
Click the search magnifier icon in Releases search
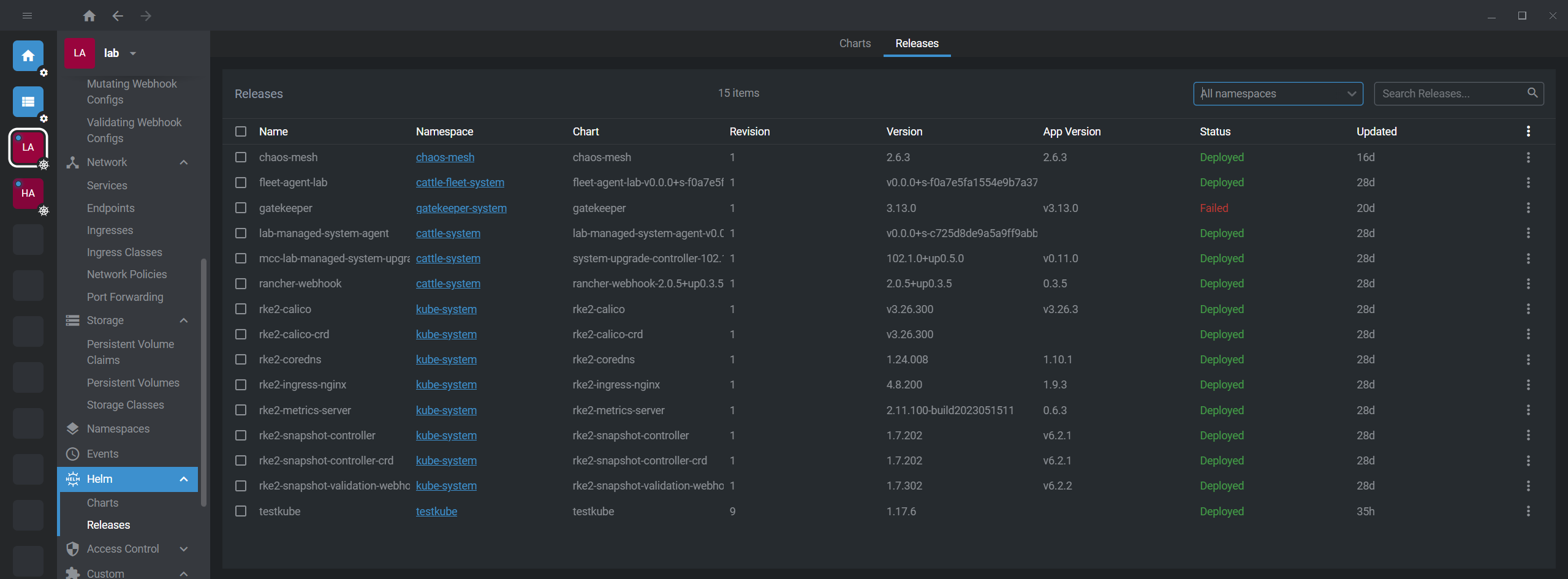click(1532, 93)
